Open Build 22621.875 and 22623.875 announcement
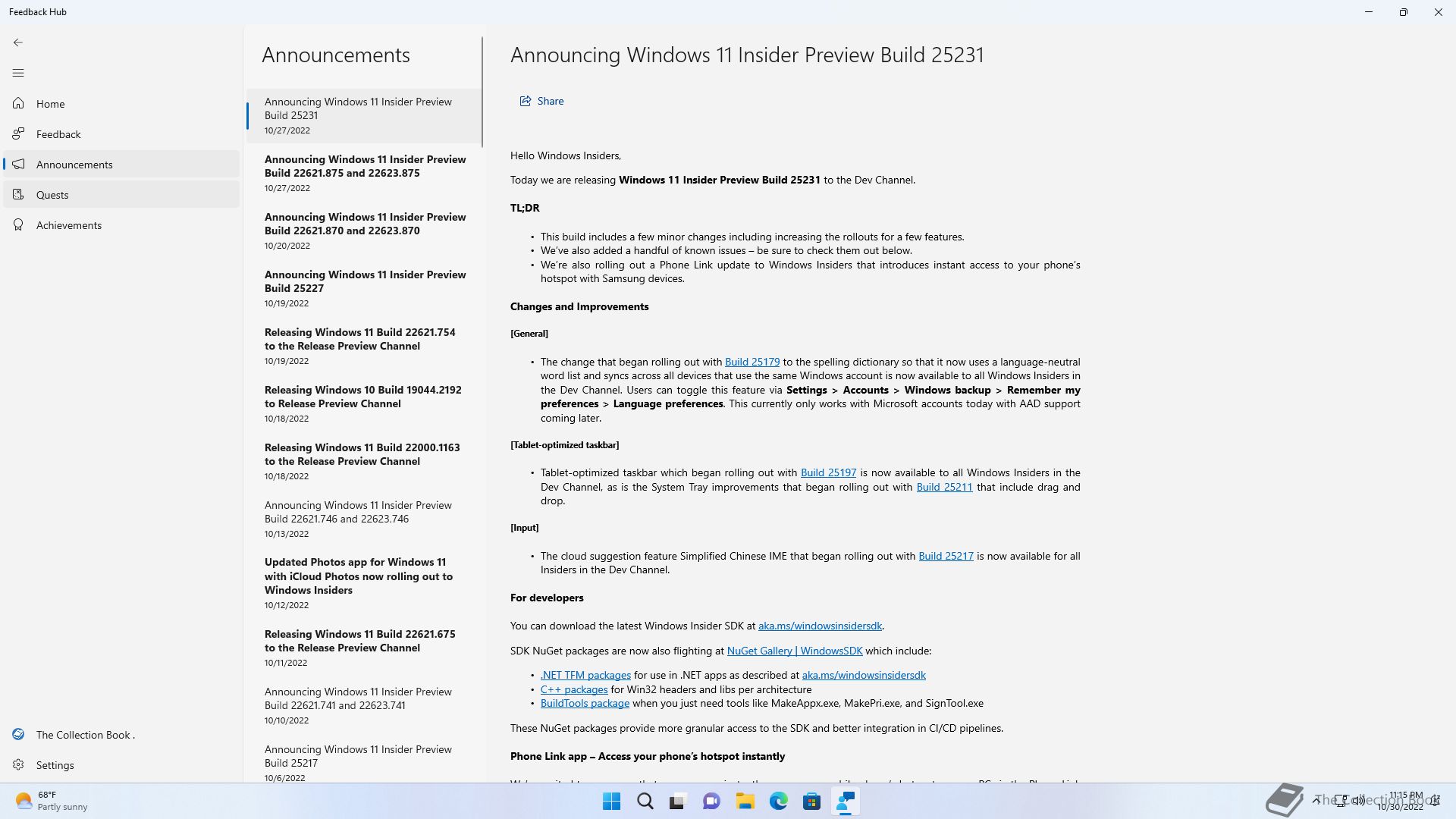Image resolution: width=1456 pixels, height=819 pixels. coord(364,173)
